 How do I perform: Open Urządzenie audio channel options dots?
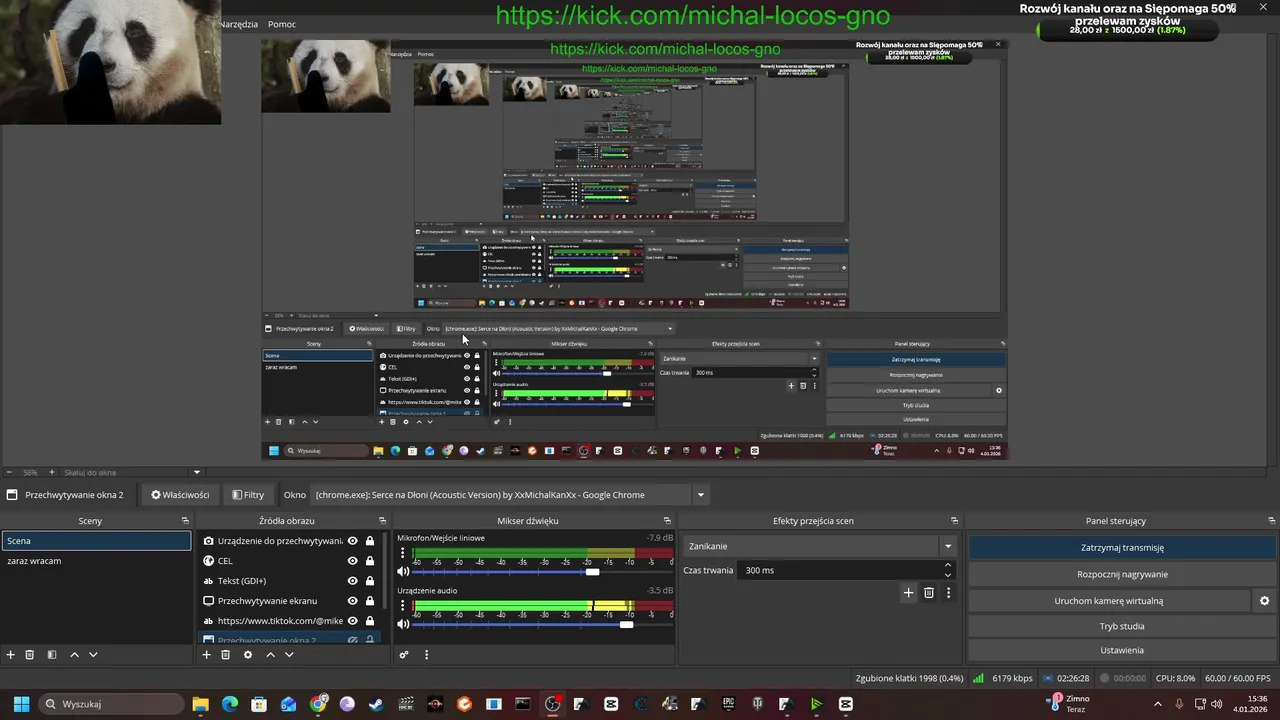pyautogui.click(x=403, y=606)
